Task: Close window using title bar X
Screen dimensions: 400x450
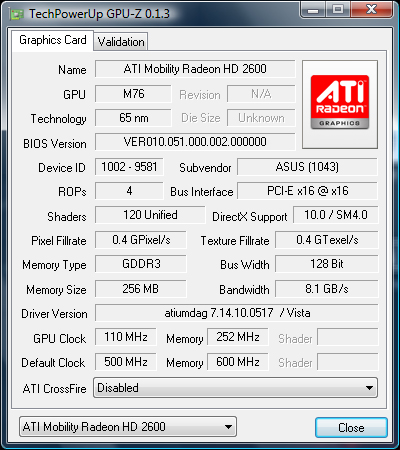Action: pyautogui.click(x=371, y=10)
